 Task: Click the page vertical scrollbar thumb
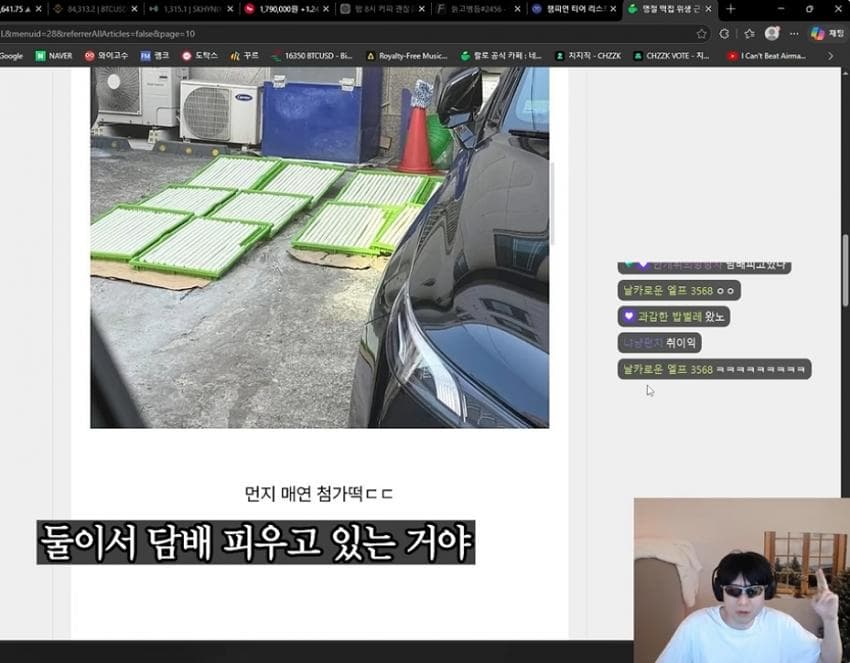(x=845, y=270)
